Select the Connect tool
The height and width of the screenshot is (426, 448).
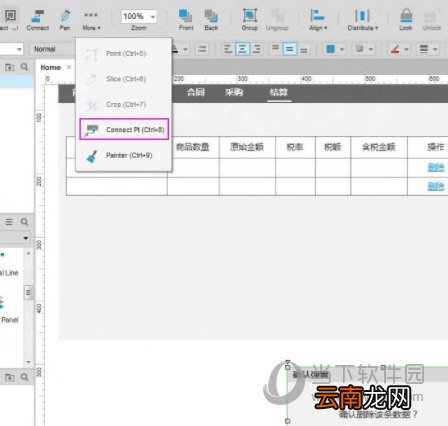coord(37,20)
